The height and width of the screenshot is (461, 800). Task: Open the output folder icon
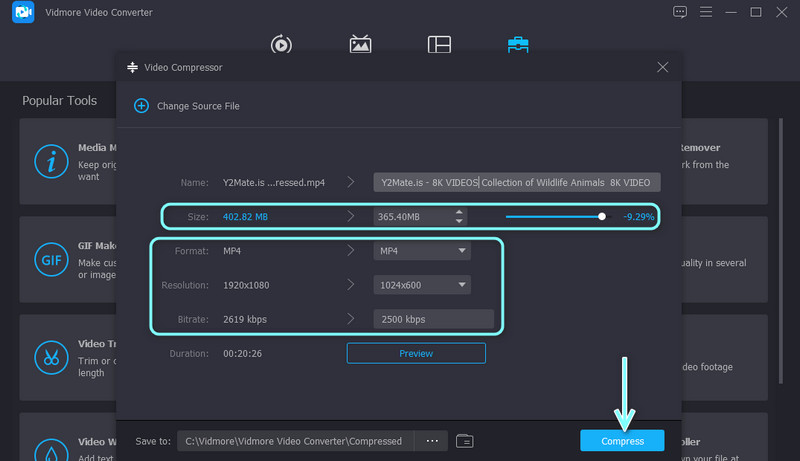[464, 441]
